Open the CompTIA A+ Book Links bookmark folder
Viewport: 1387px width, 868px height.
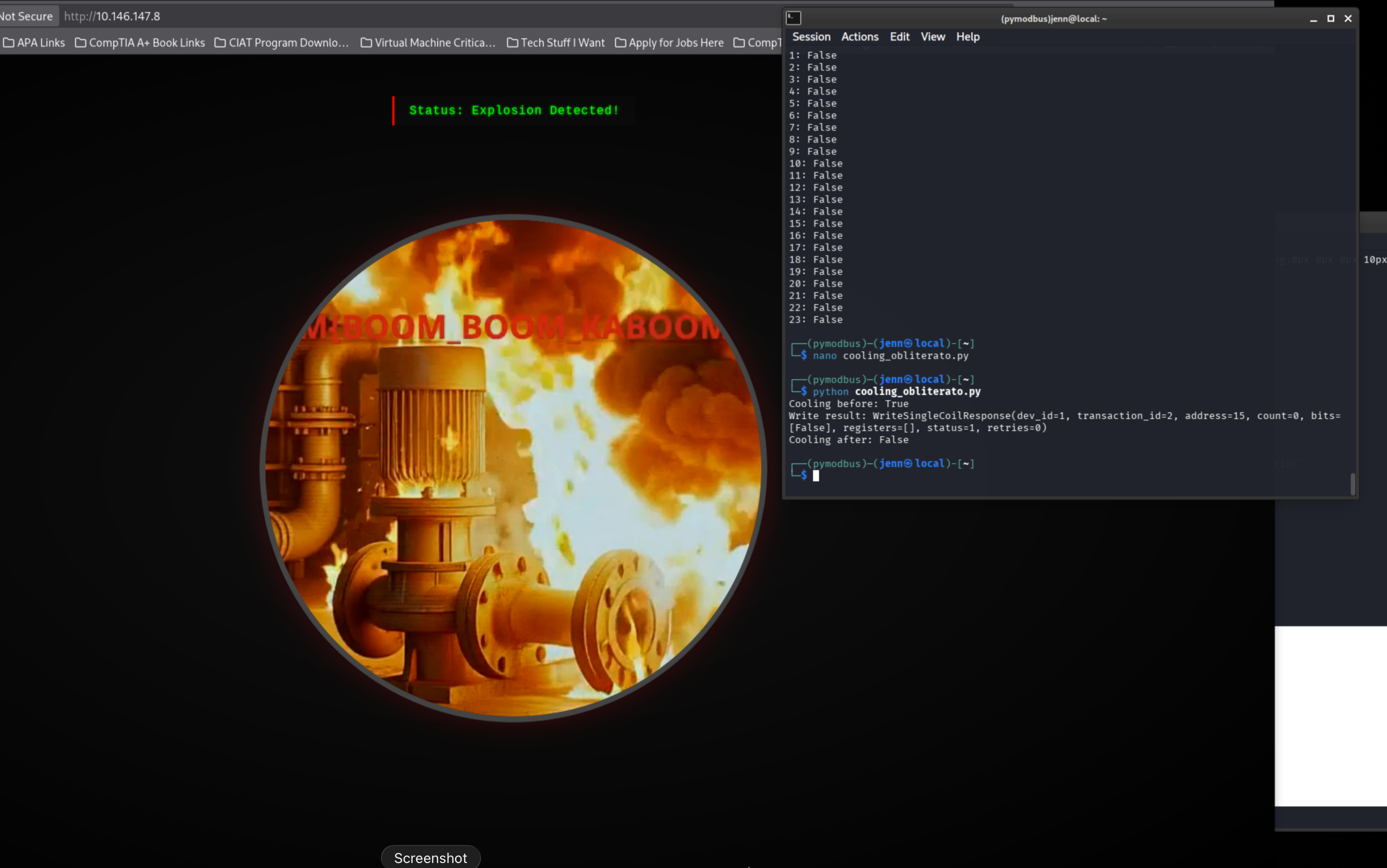(x=140, y=43)
